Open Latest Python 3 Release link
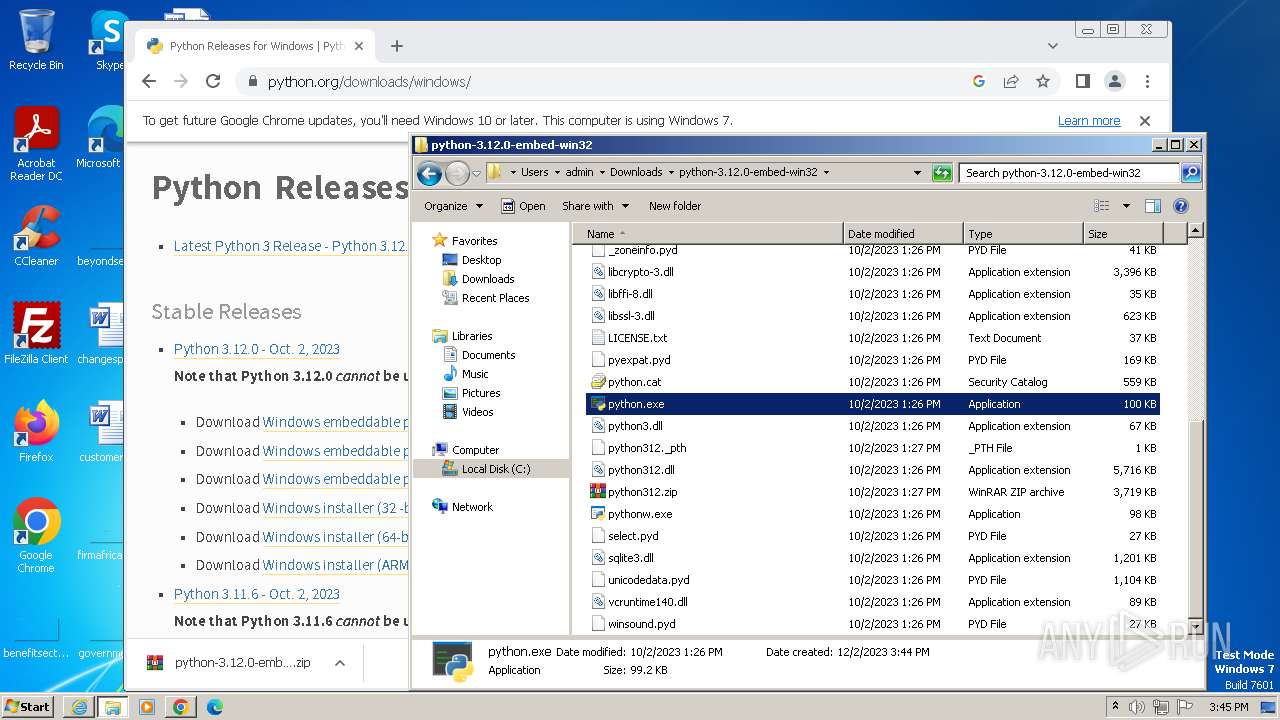Screen dimensions: 1280x720 coord(290,246)
